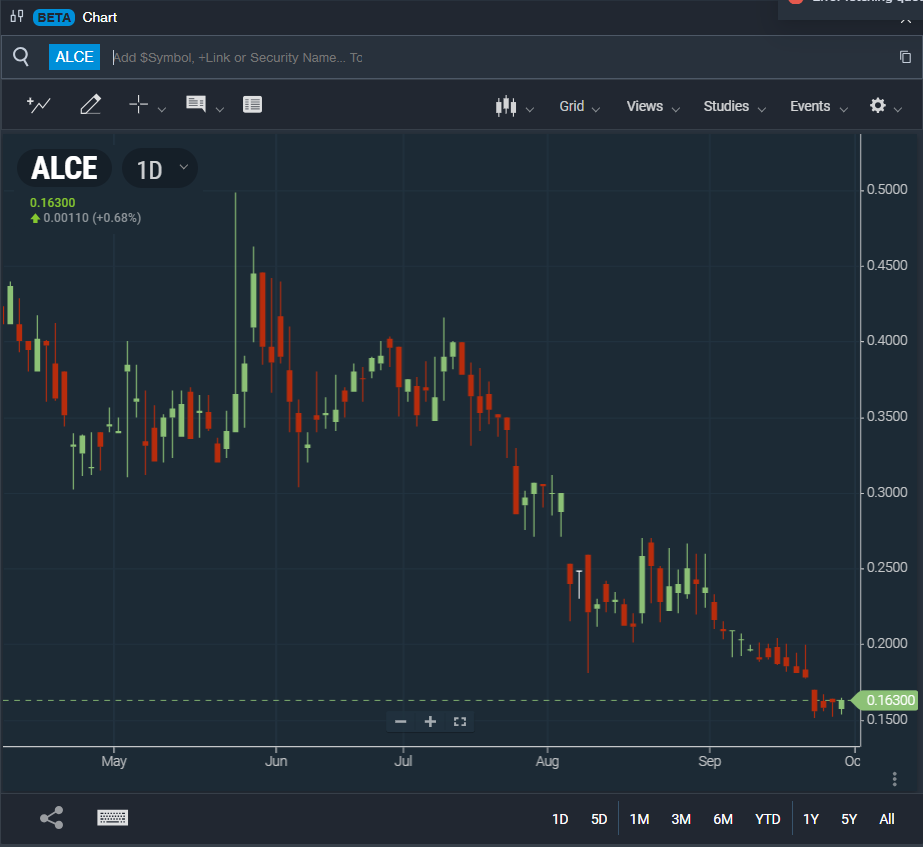Viewport: 923px width, 847px height.
Task: Open the annotation comment tool
Action: (196, 104)
